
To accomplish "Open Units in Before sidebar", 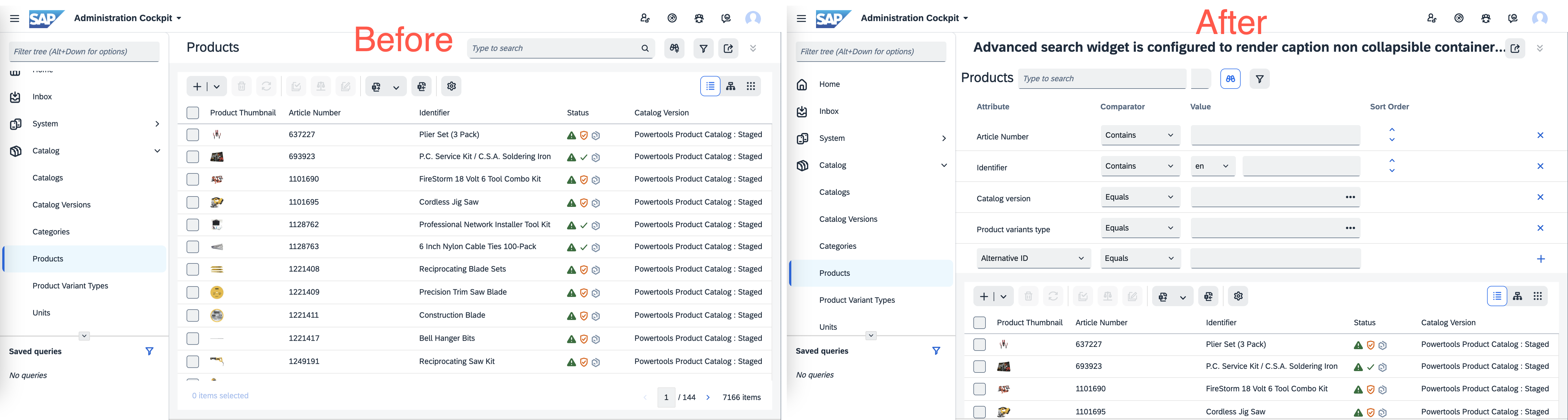I will pos(41,313).
